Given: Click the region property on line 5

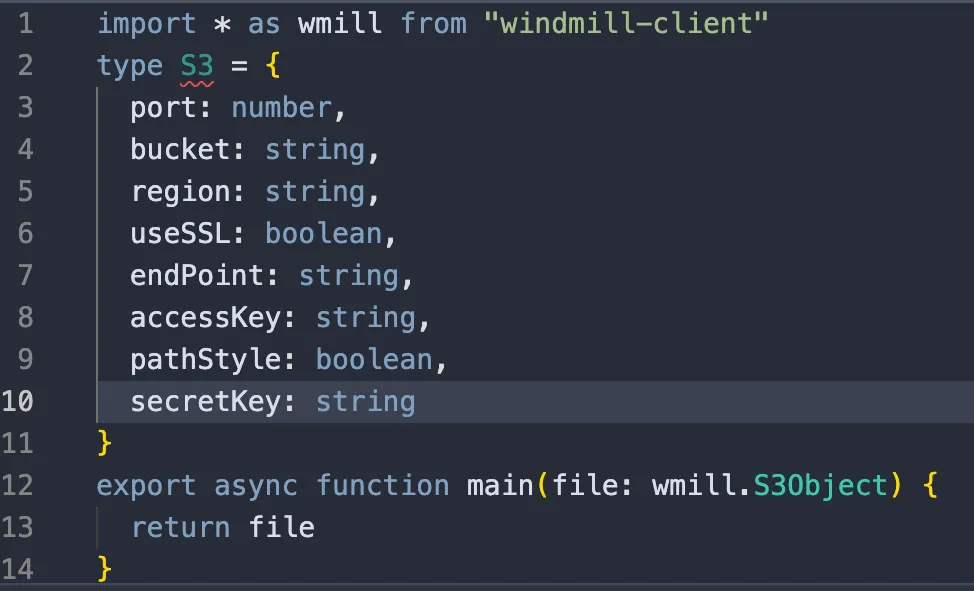Looking at the screenshot, I should point(180,191).
